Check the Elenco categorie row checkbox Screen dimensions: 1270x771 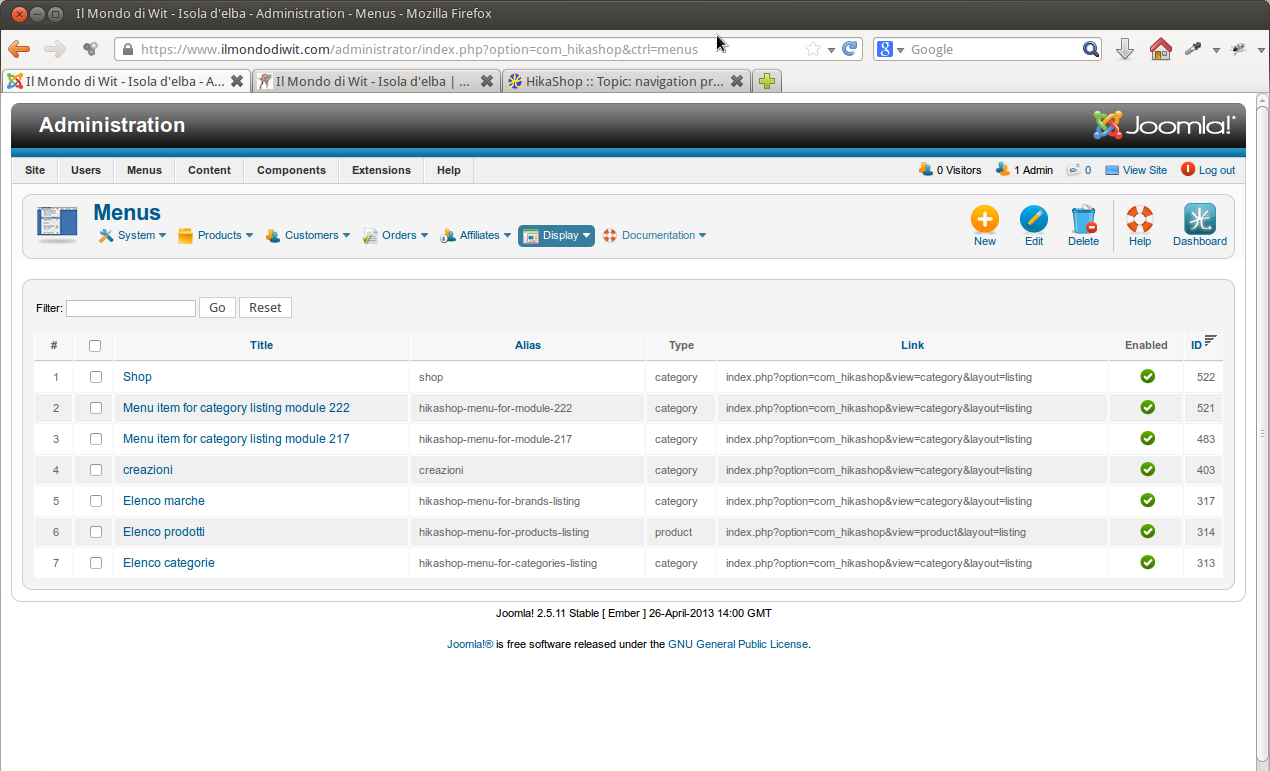point(96,563)
